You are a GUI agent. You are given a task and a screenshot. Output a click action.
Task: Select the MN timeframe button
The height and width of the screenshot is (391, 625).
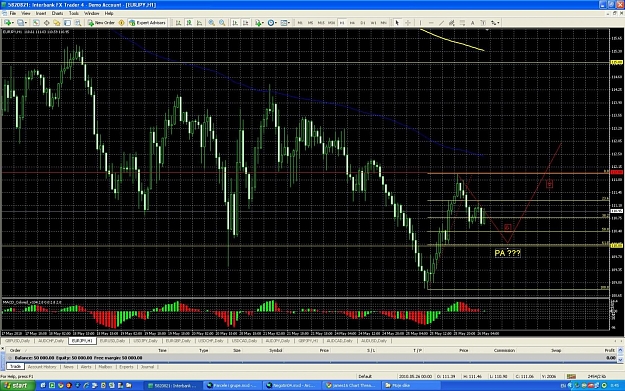pyautogui.click(x=383, y=23)
